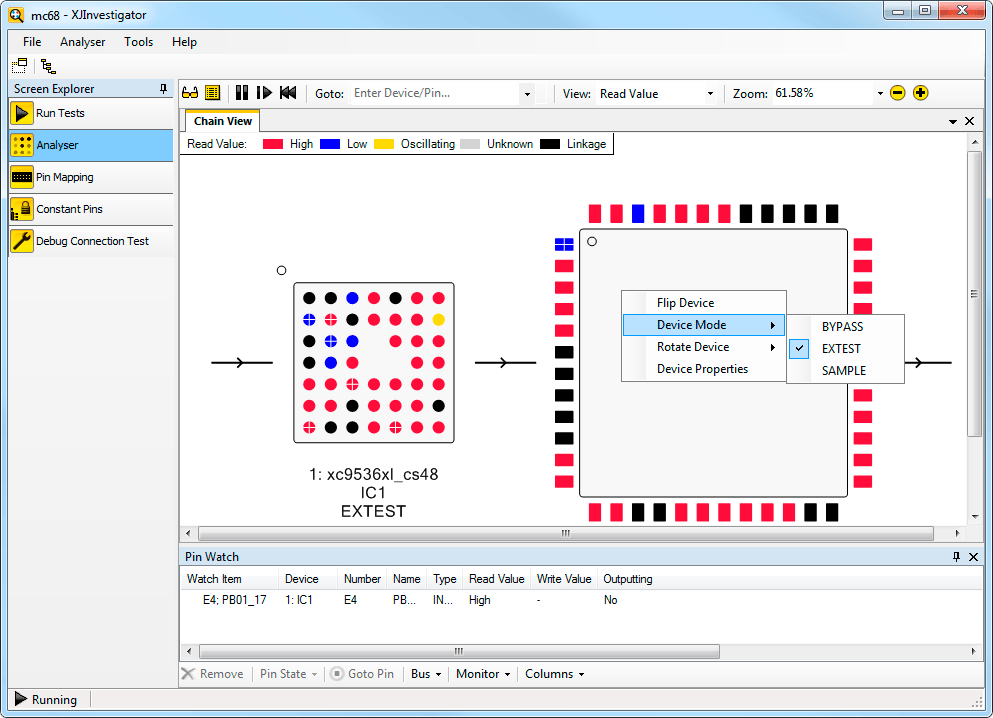Click the Pin Watch horizontal scrollbar

pyautogui.click(x=459, y=651)
